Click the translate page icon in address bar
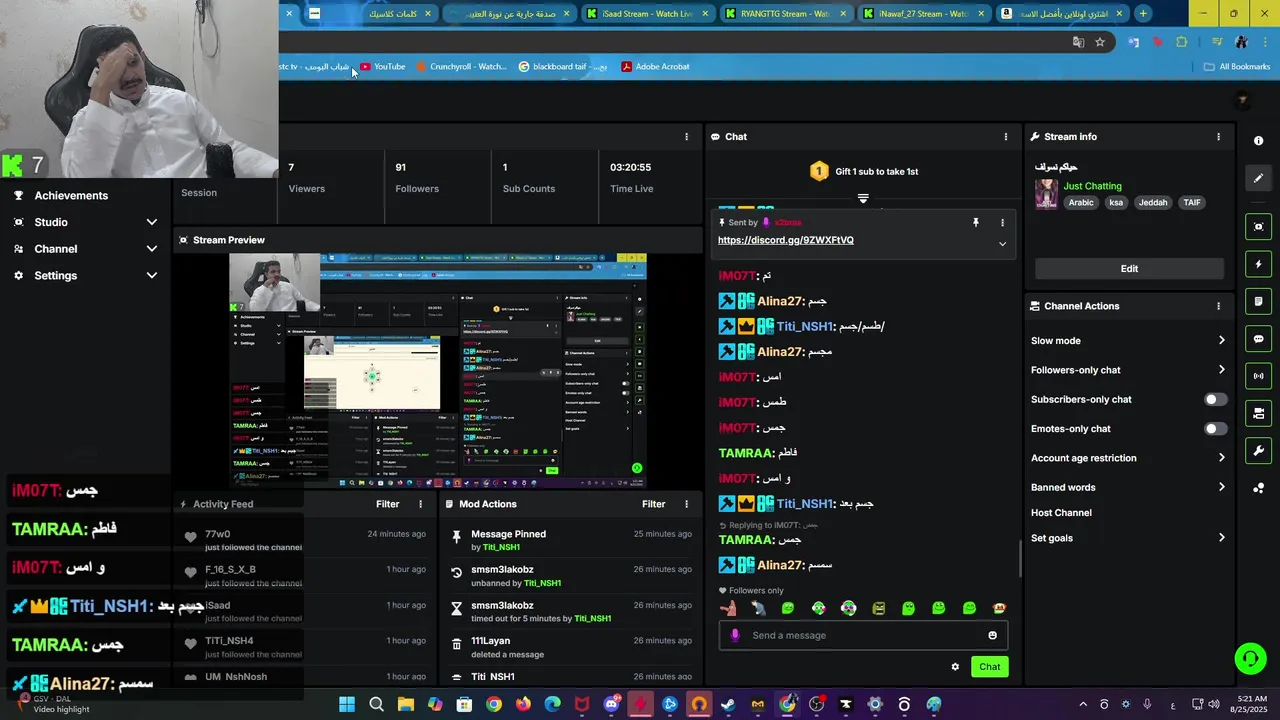This screenshot has height=720, width=1280. 1078,42
